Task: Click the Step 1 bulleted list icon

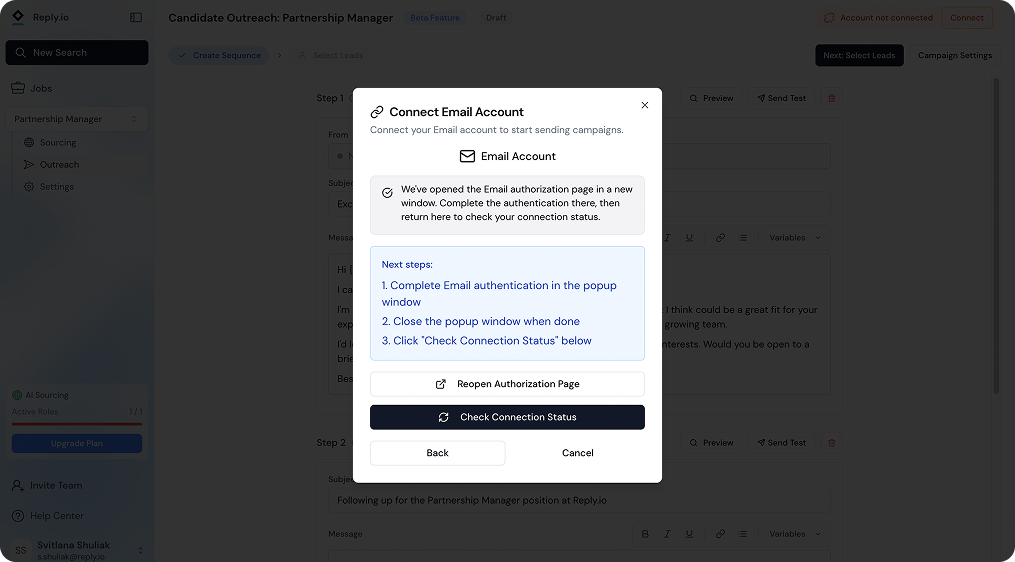Action: [742, 238]
